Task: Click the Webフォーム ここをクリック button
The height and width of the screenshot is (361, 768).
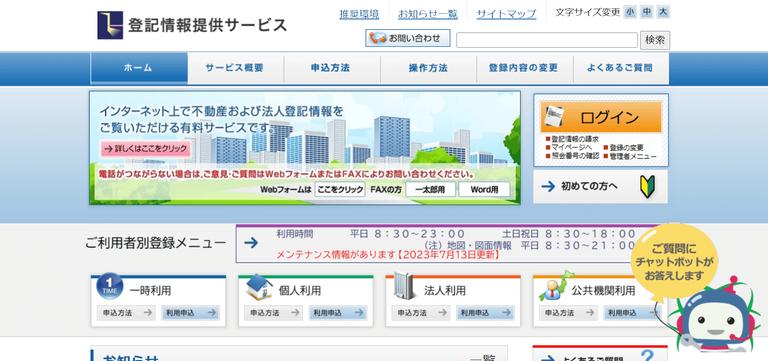Action: coord(340,189)
